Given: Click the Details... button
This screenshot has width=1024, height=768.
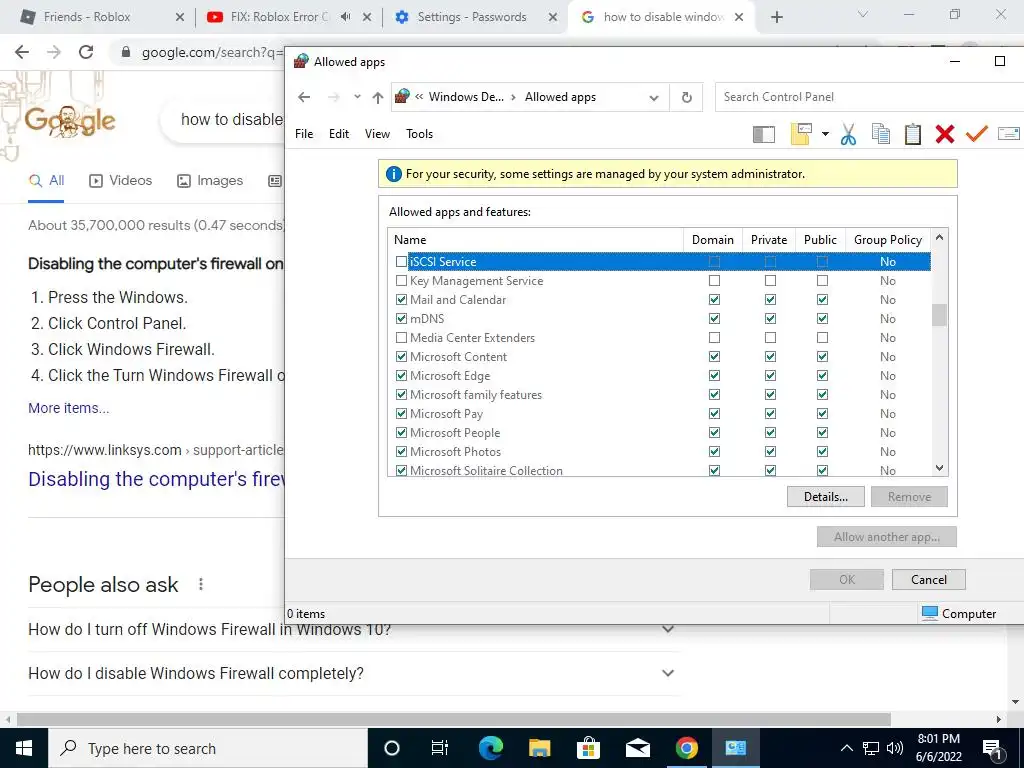Looking at the screenshot, I should click(x=825, y=497).
